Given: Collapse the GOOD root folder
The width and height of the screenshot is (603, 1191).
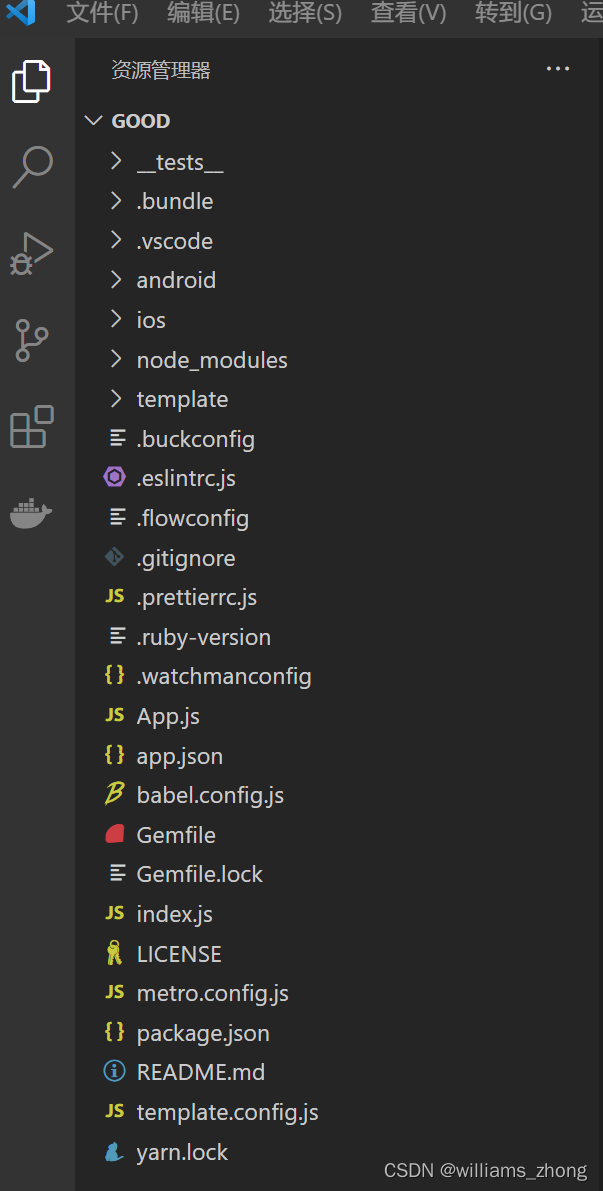Looking at the screenshot, I should click(x=140, y=121).
